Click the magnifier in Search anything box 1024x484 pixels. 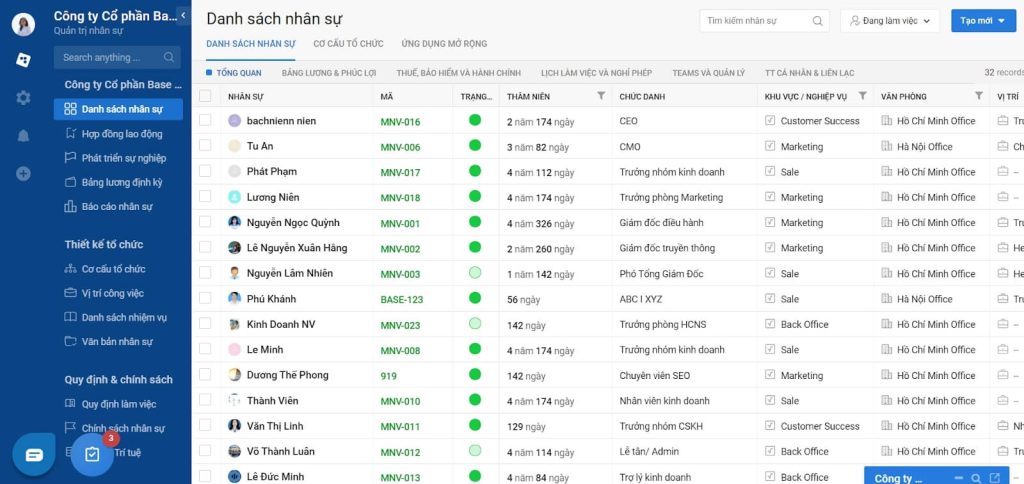click(169, 57)
